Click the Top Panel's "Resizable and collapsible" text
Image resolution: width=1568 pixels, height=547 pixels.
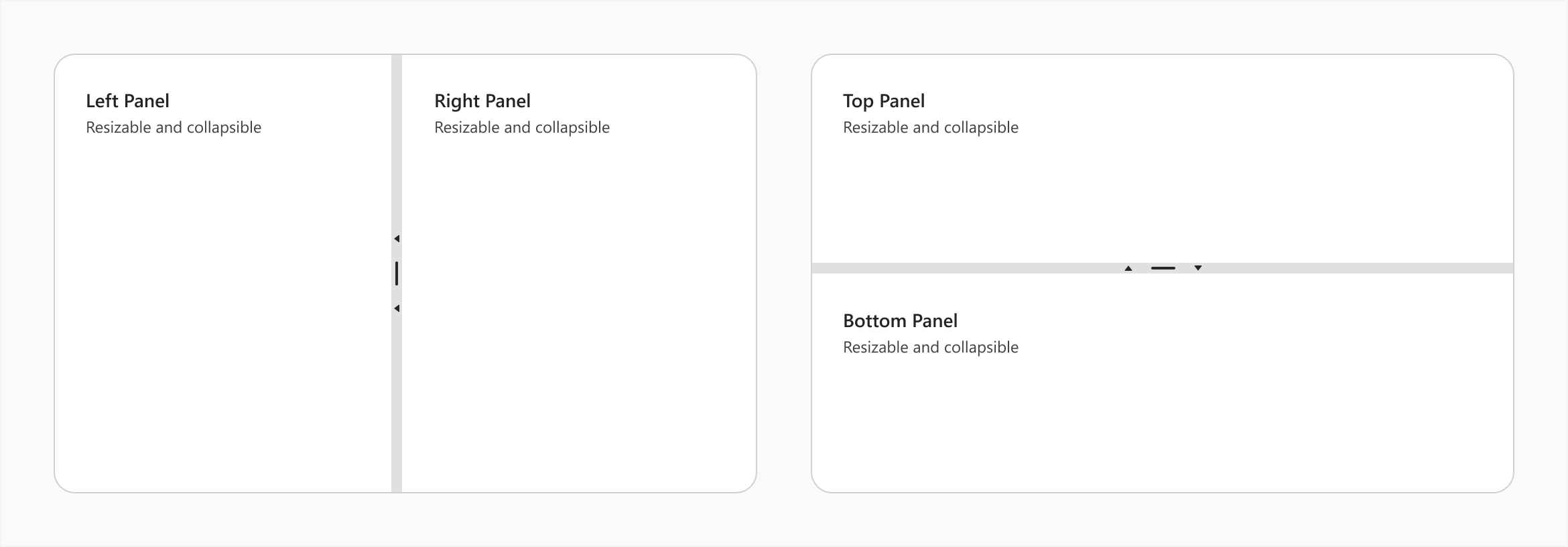click(931, 127)
